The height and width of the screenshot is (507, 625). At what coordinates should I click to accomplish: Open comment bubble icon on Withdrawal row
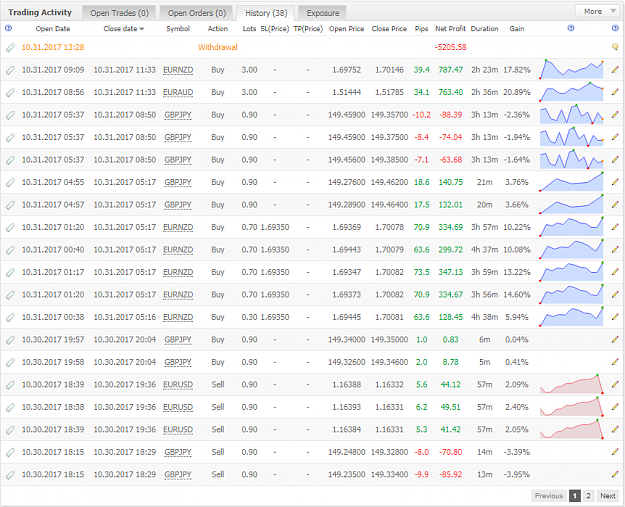click(615, 47)
